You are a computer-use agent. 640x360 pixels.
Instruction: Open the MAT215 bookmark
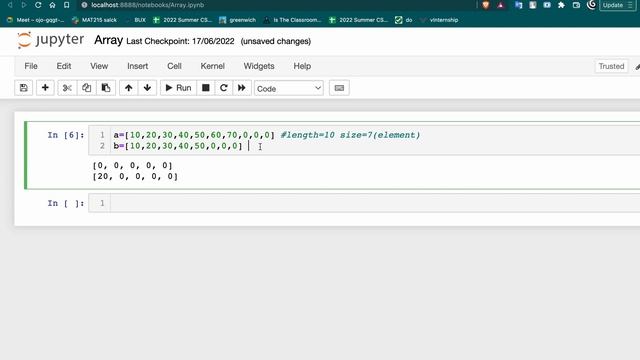[94, 20]
